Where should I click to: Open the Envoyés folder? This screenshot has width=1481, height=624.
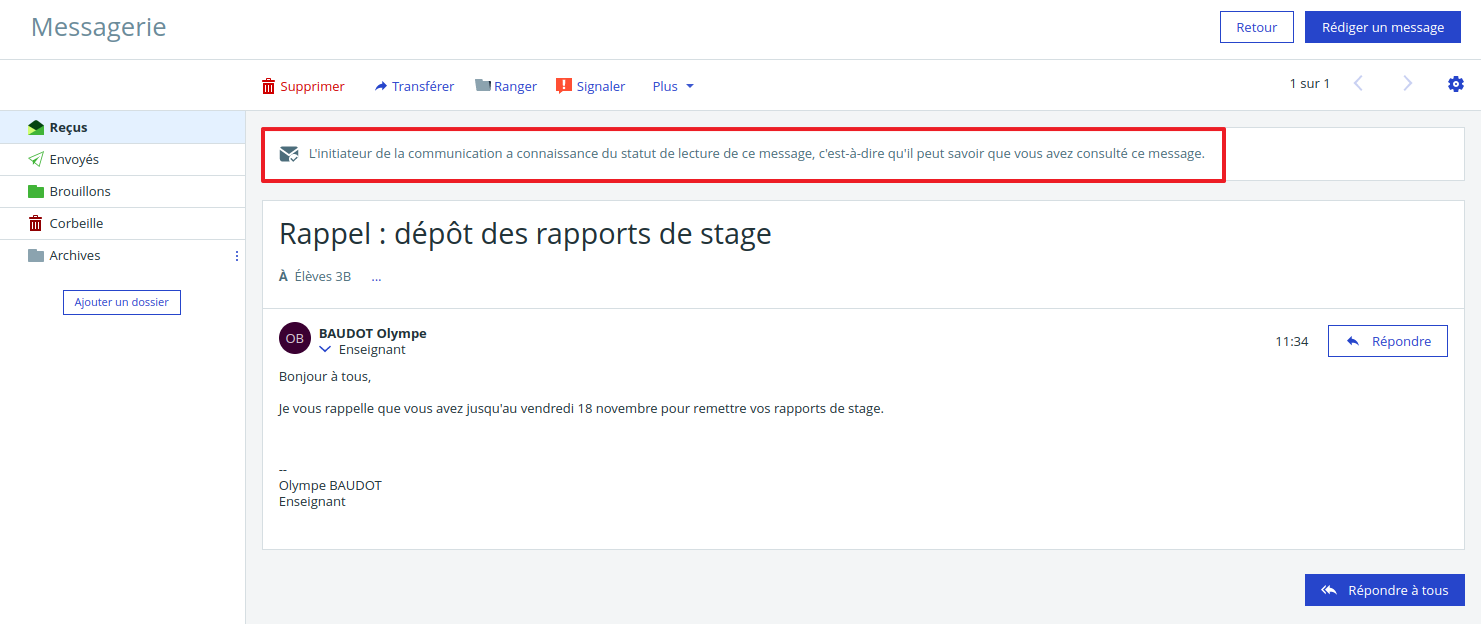click(x=74, y=160)
